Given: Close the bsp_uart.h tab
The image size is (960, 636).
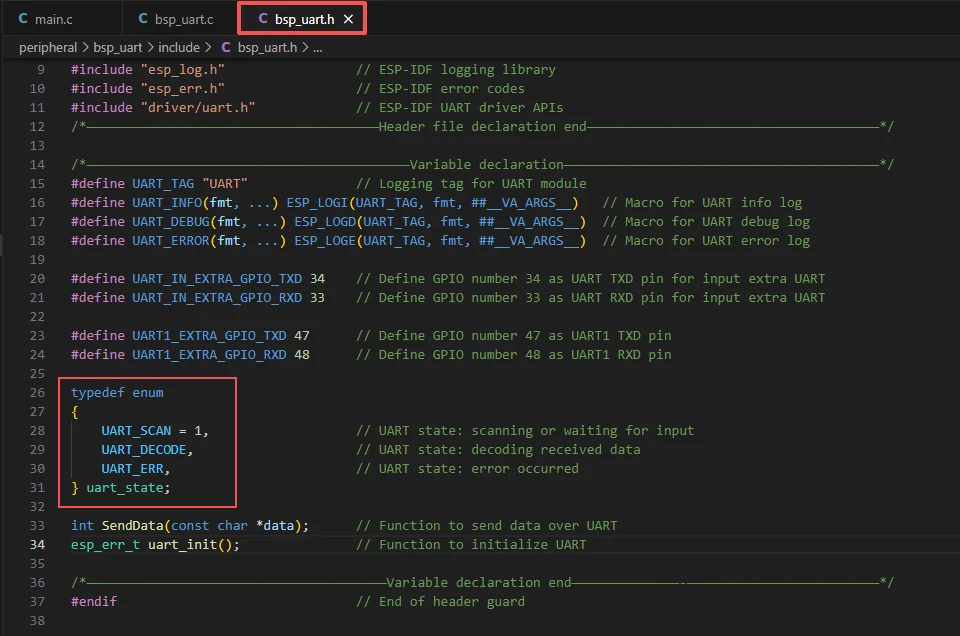Looking at the screenshot, I should click(x=348, y=19).
